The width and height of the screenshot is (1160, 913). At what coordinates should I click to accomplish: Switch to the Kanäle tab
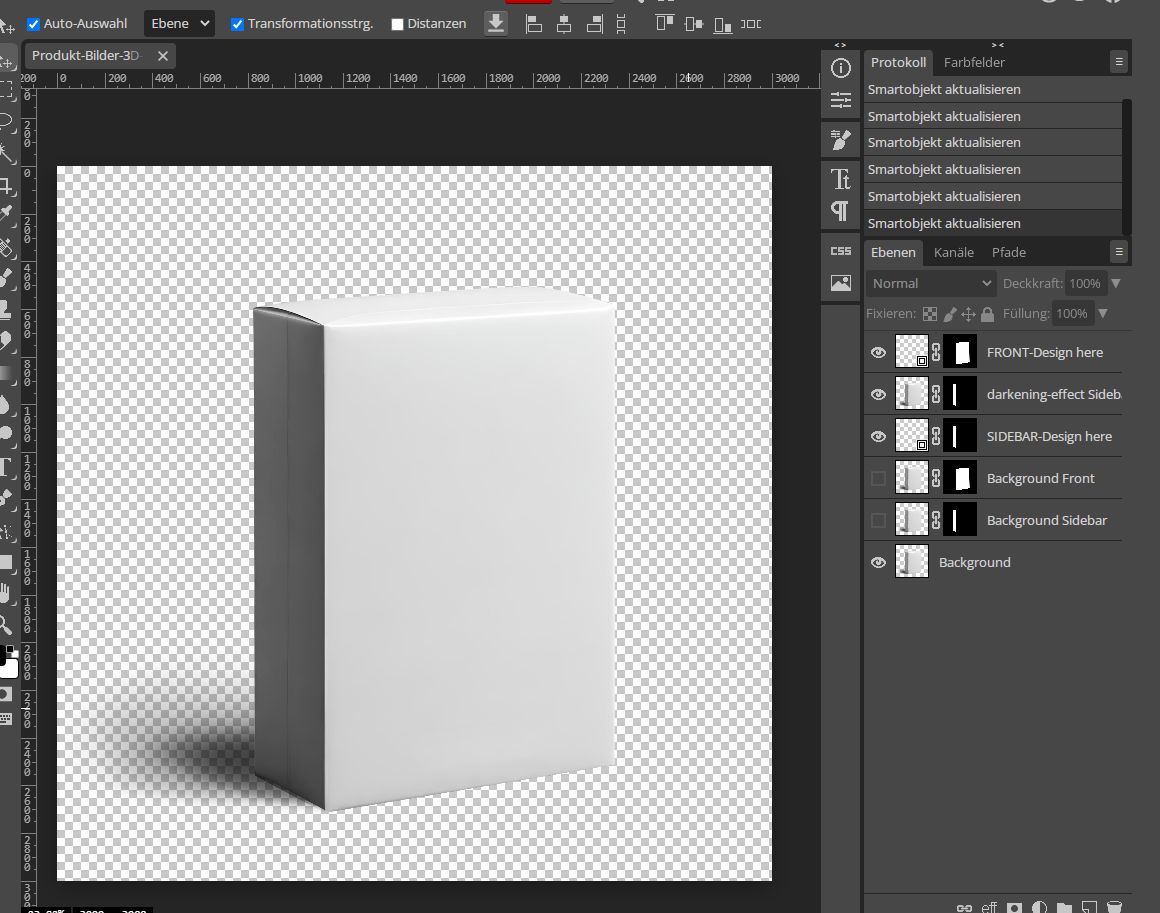[x=954, y=252]
